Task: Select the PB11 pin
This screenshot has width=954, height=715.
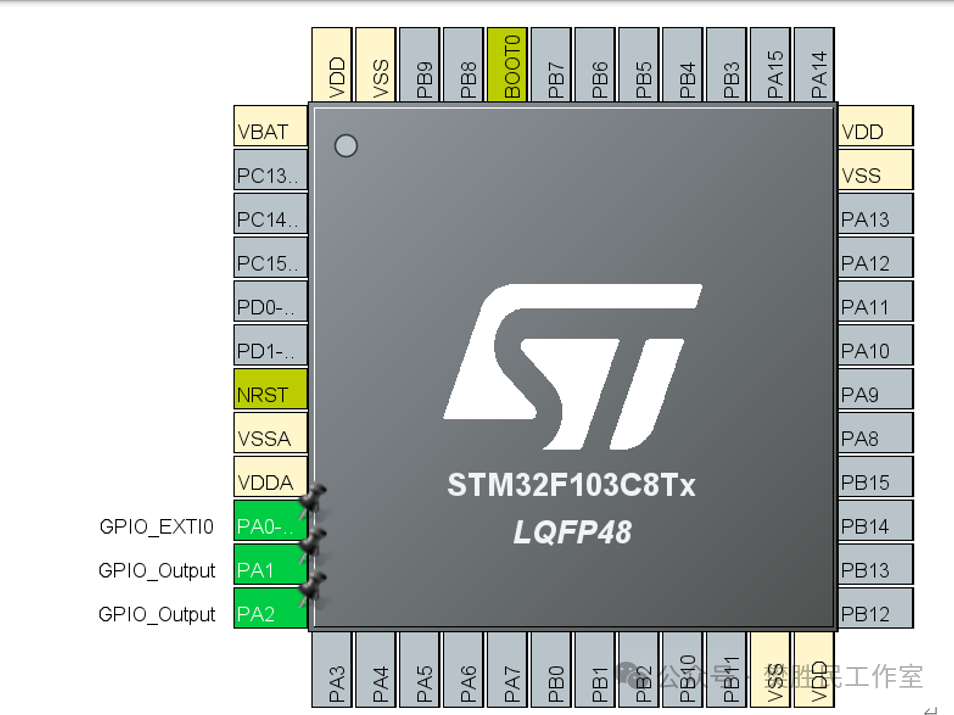Action: pos(726,669)
